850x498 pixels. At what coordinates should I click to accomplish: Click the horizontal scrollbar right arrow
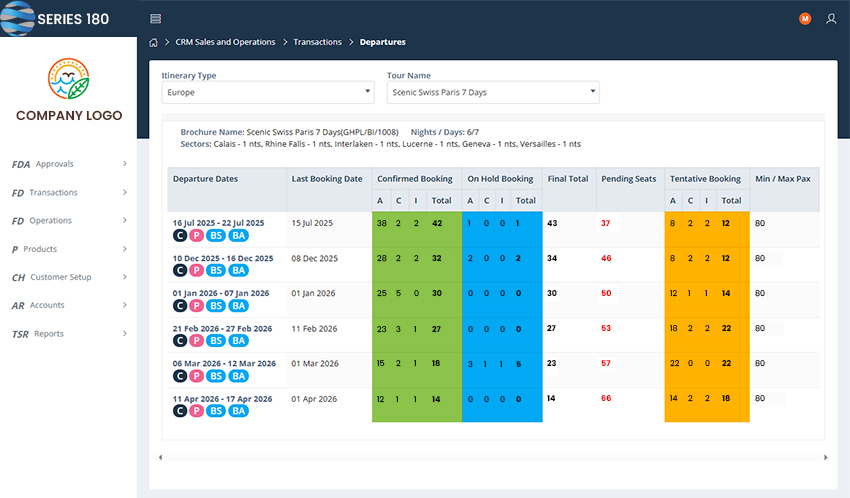pos(825,457)
